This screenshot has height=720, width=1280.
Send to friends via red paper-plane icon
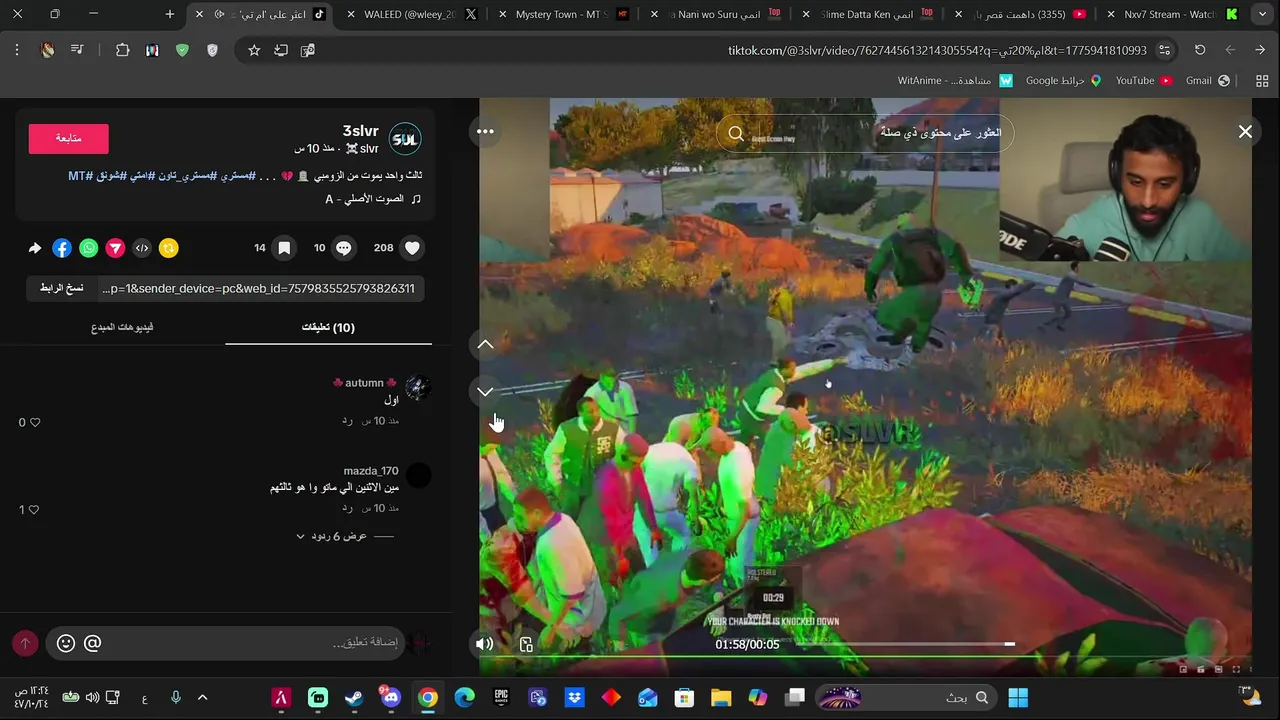[x=115, y=248]
